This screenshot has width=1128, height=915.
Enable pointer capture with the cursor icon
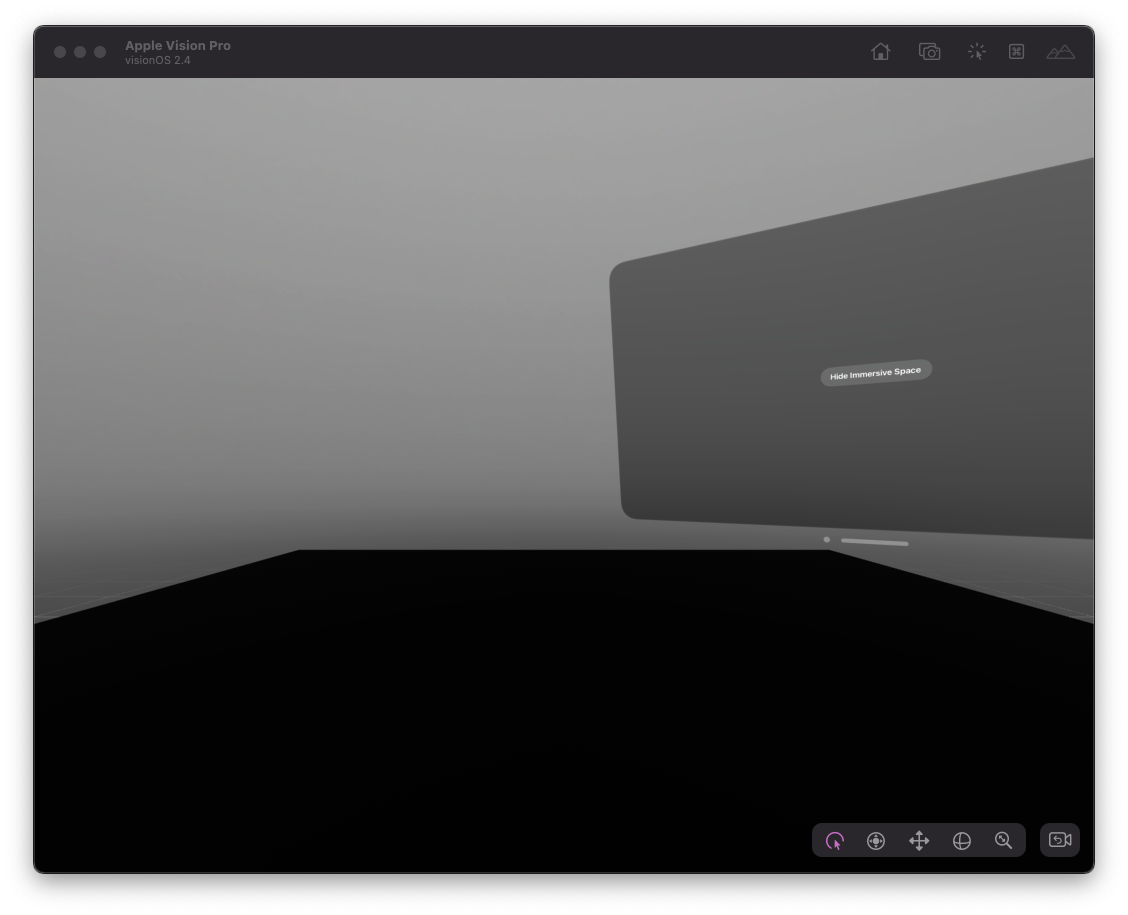976,52
